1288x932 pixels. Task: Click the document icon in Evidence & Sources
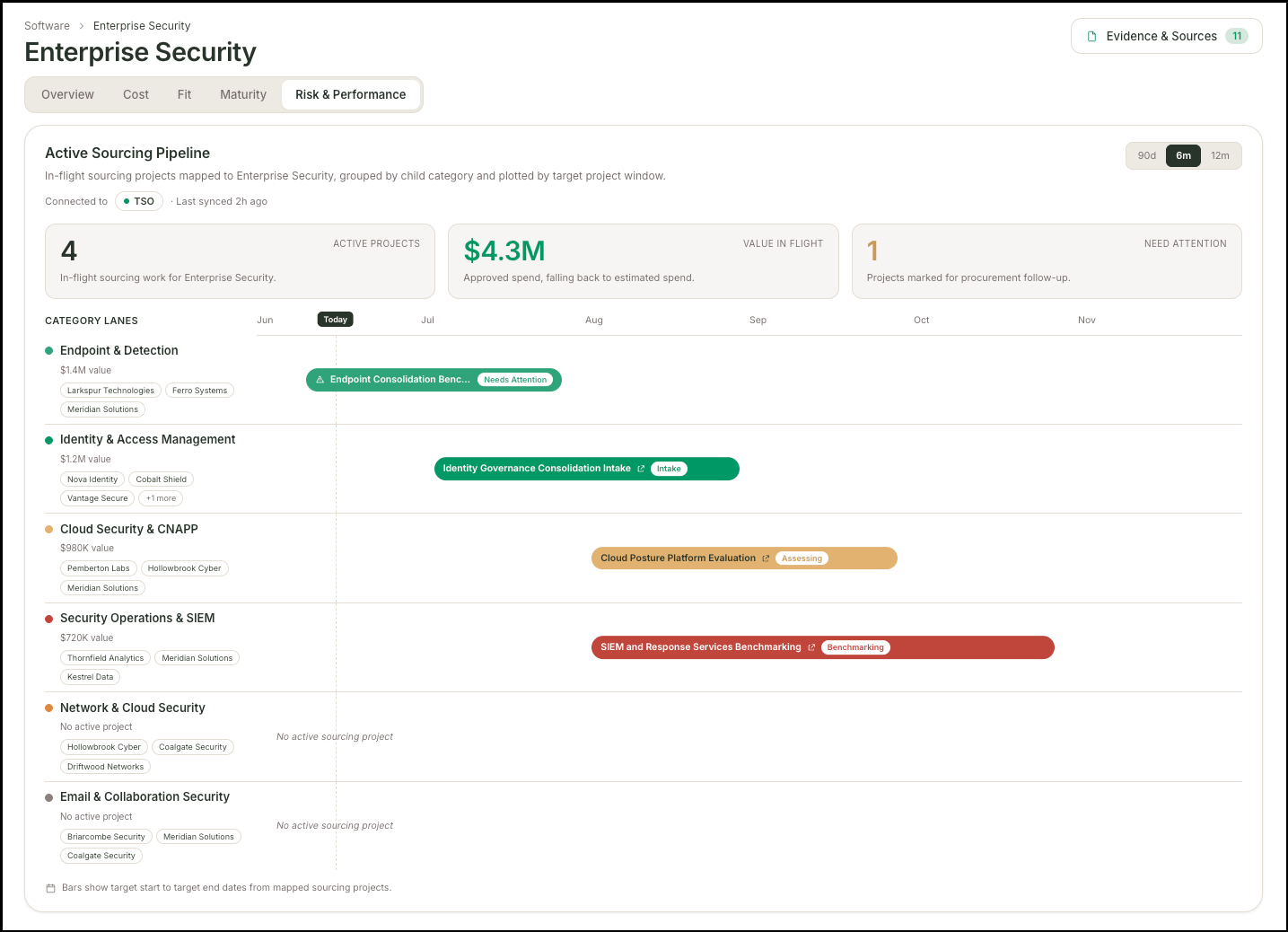click(x=1091, y=37)
